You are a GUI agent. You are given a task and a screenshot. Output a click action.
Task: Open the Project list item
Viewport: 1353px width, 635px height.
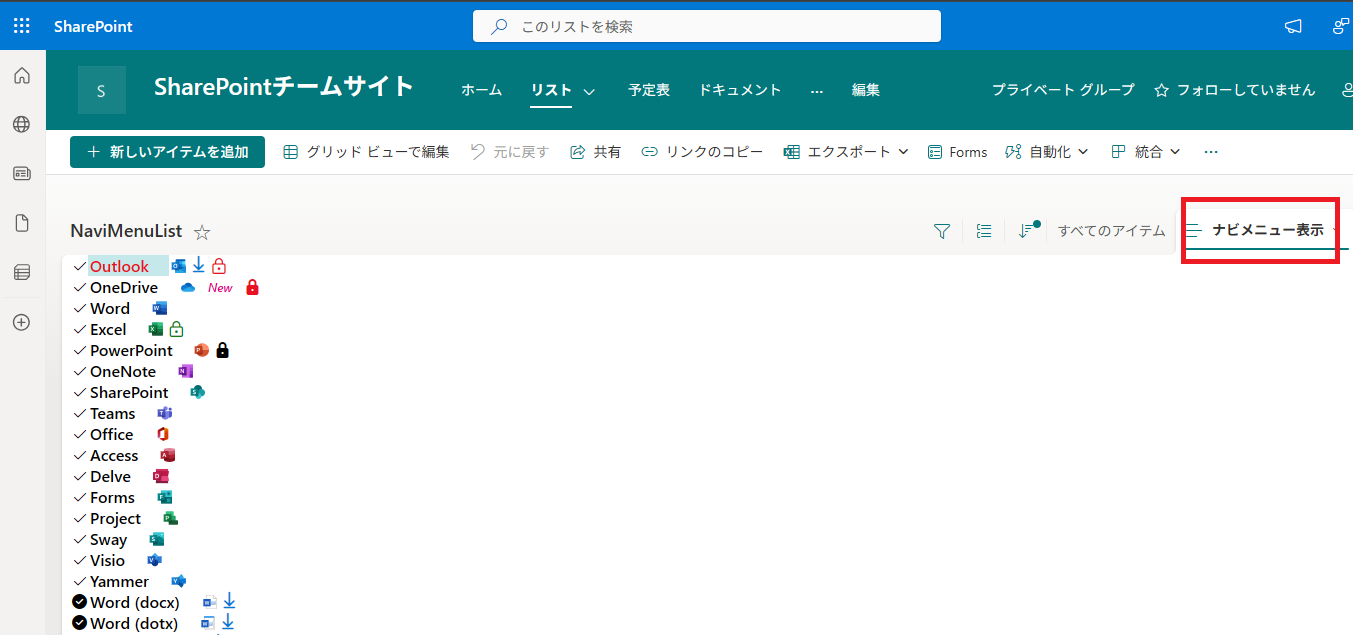(x=115, y=518)
